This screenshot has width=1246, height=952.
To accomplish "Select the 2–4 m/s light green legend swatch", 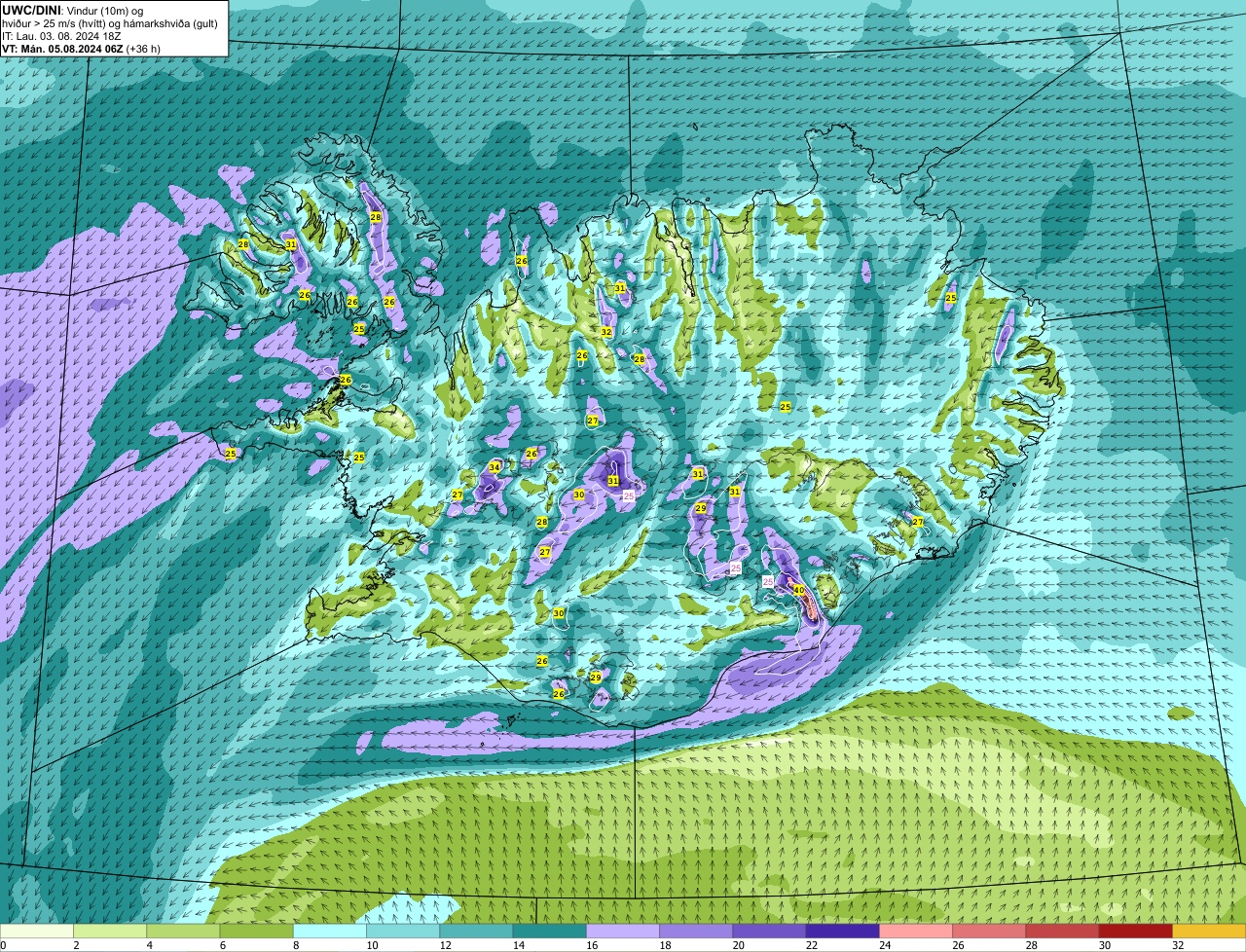I will 110,932.
